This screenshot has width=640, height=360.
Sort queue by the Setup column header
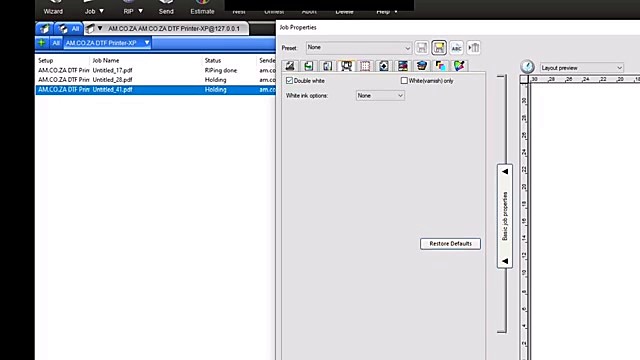pos(46,60)
